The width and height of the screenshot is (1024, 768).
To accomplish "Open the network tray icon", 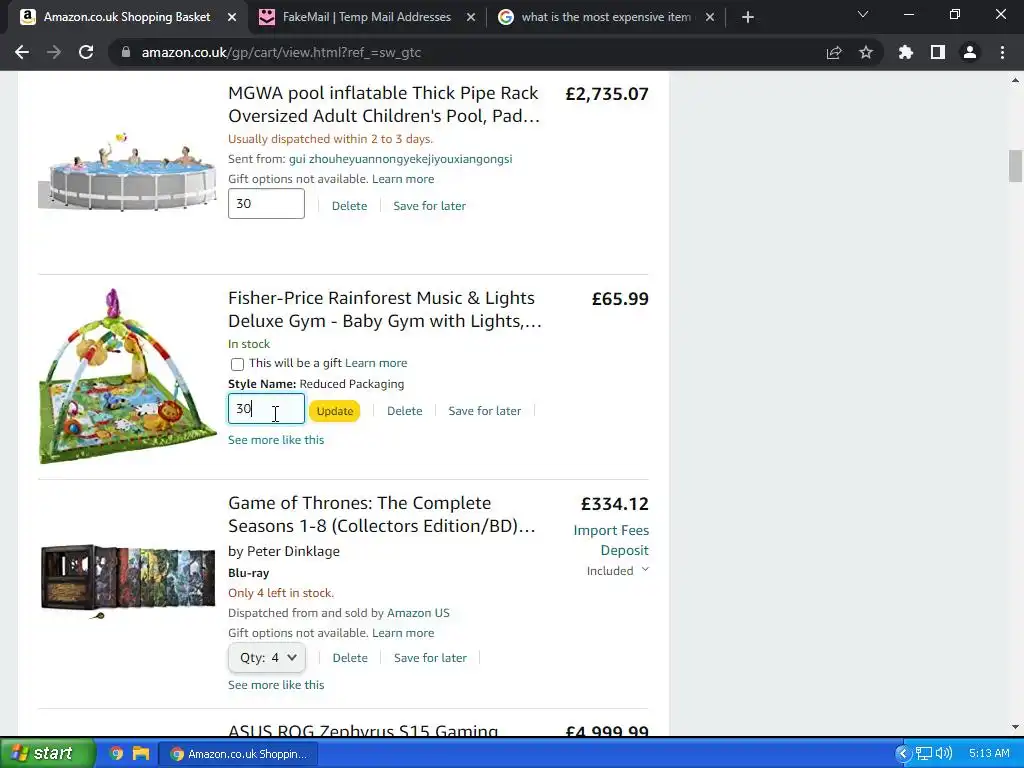I will point(923,754).
